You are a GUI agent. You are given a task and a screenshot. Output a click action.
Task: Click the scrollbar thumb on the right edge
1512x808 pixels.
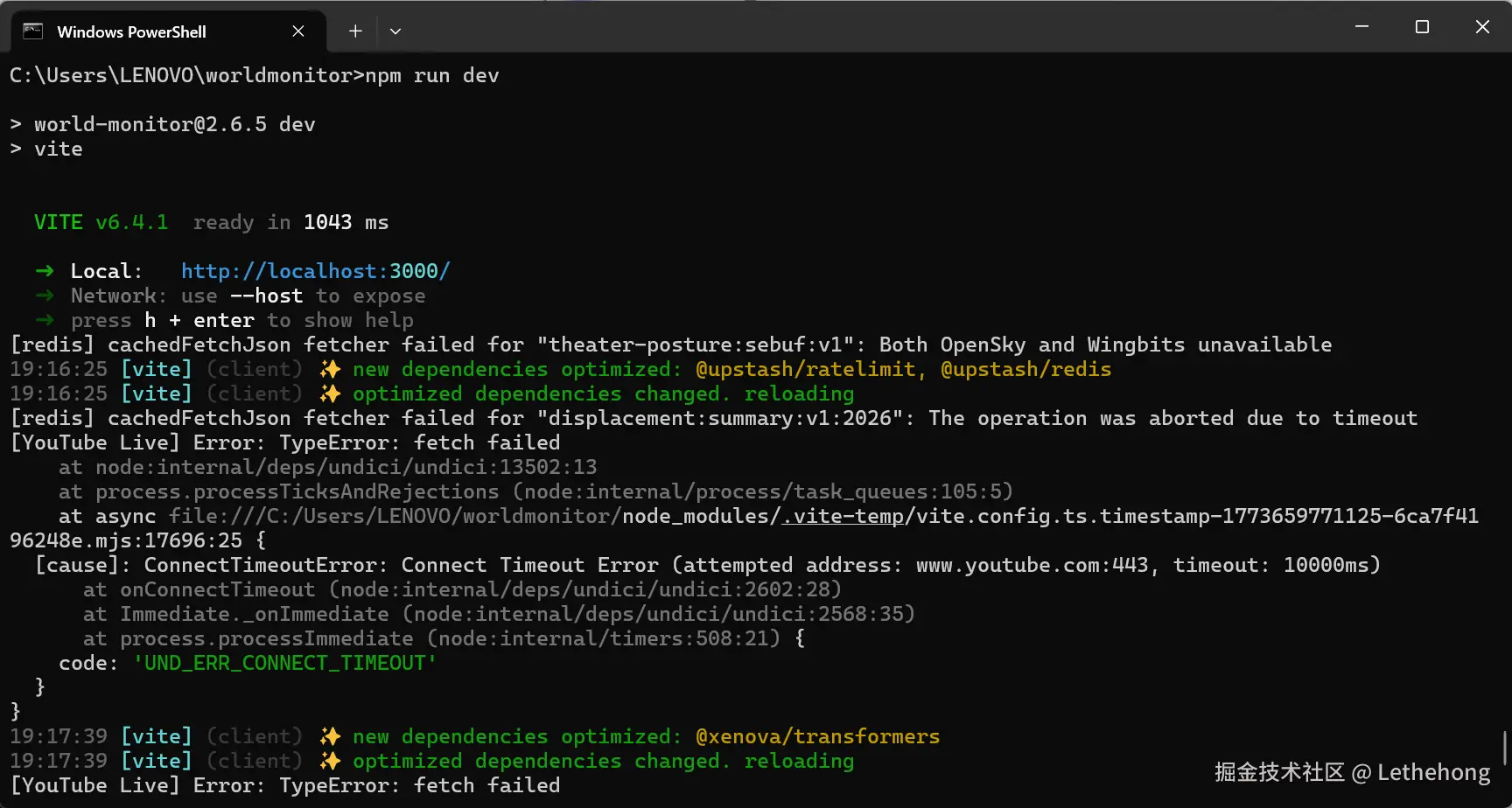click(x=1505, y=749)
